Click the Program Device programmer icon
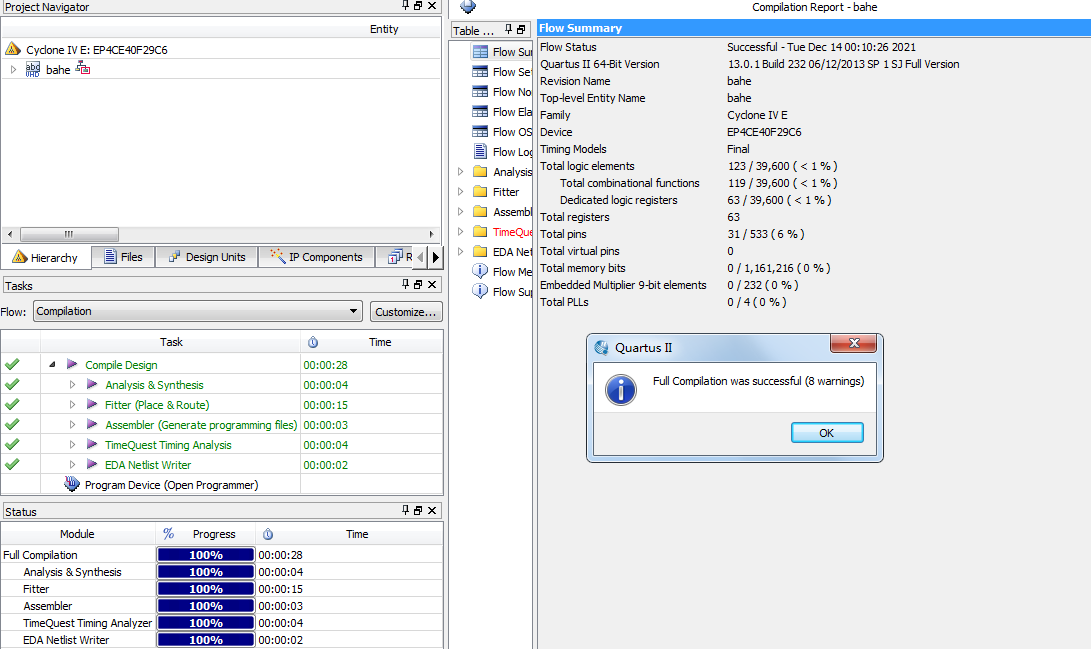The height and width of the screenshot is (649, 1091). (x=72, y=483)
